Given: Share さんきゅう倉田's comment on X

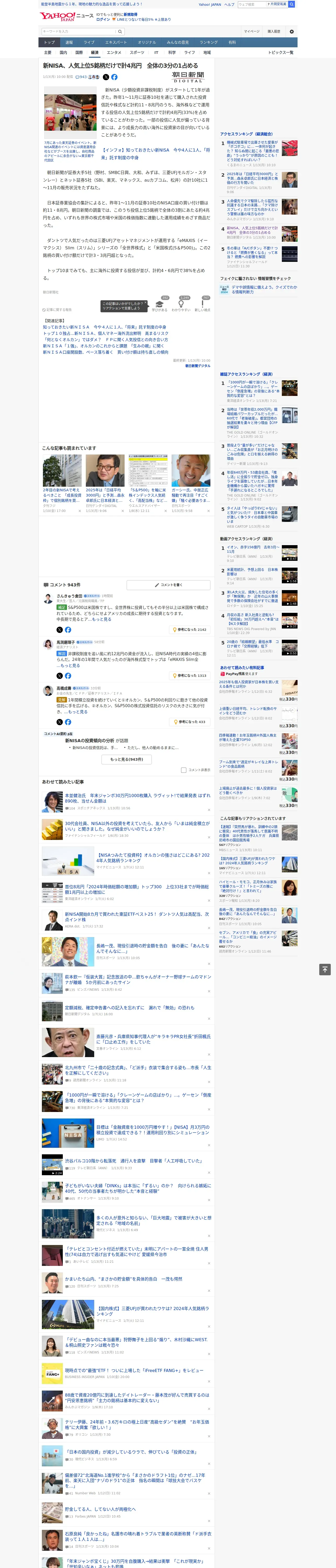Looking at the screenshot, I should coord(59,630).
